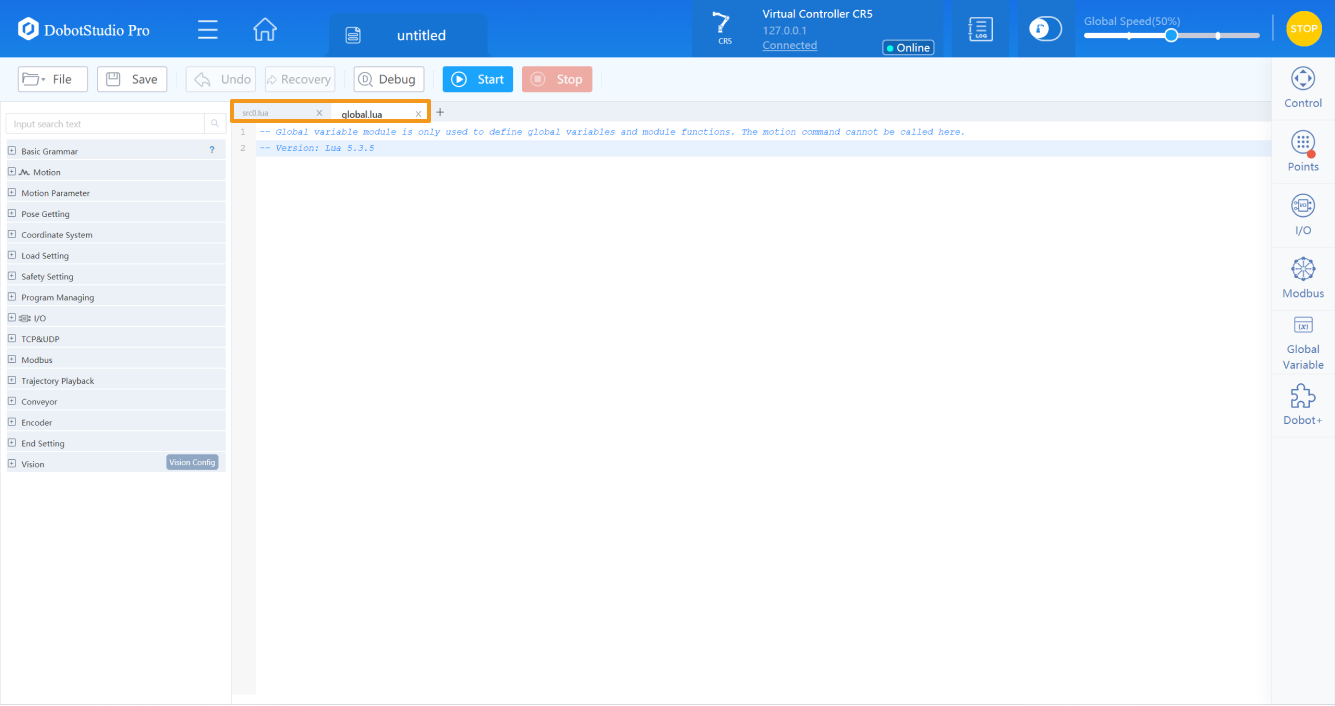Image resolution: width=1335 pixels, height=706 pixels.
Task: Expand Motion Parameter category
Action: tap(12, 193)
